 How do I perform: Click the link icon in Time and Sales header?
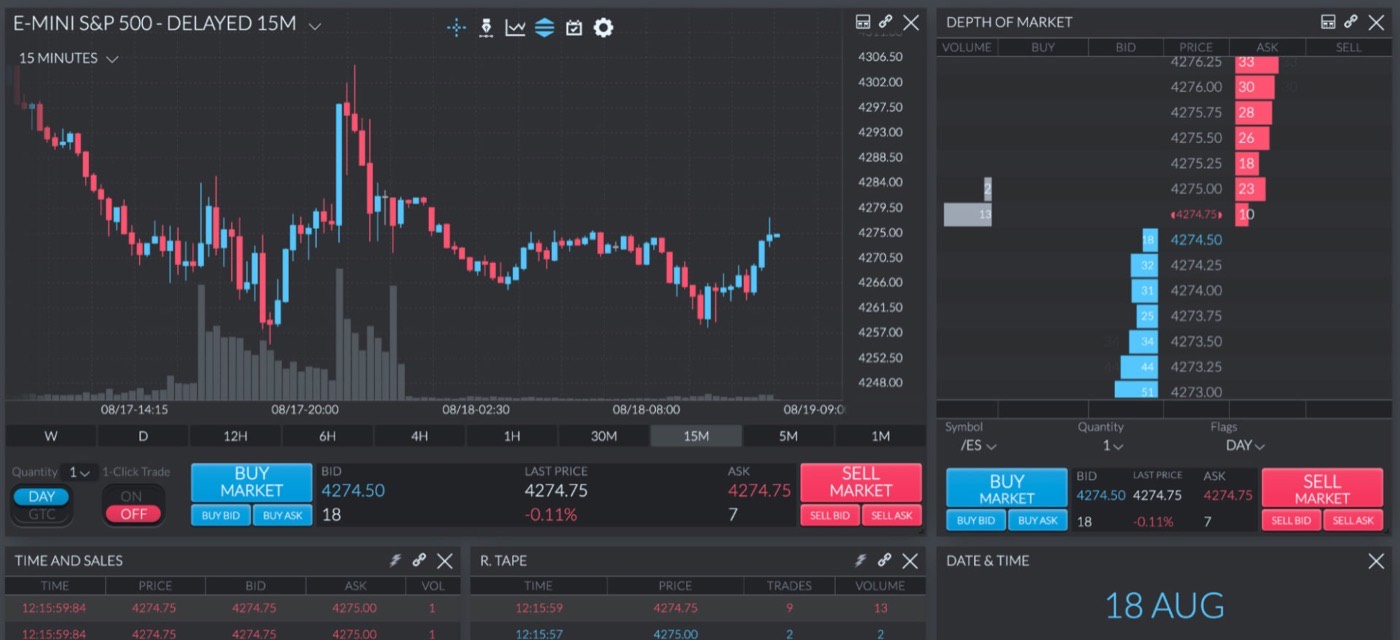(419, 561)
